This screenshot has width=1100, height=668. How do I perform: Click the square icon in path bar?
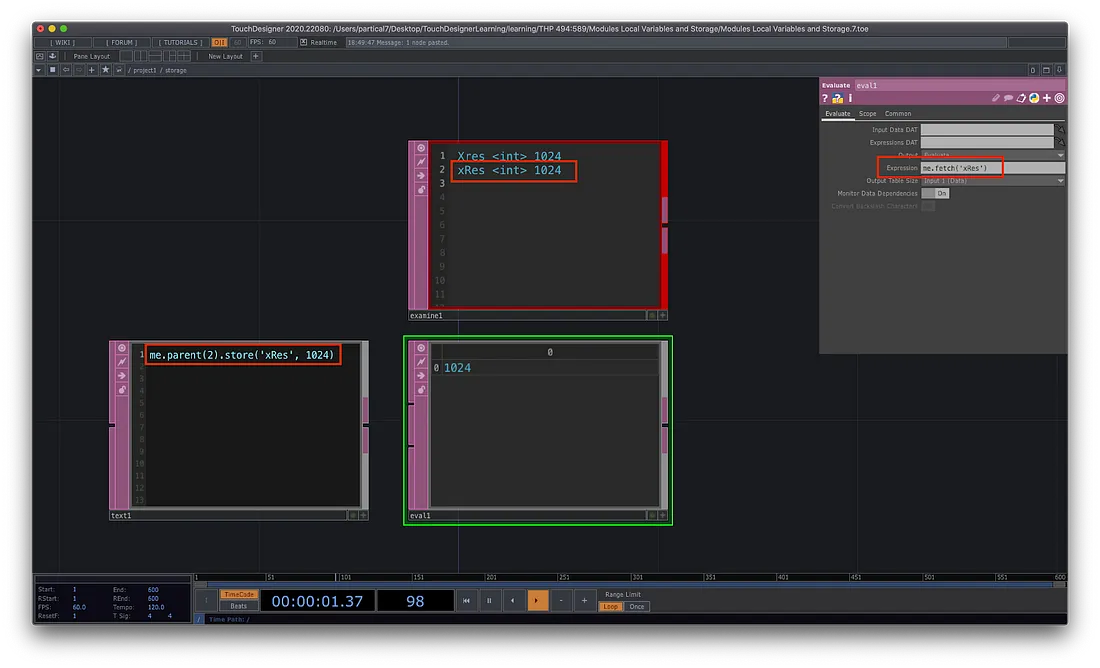click(52, 69)
